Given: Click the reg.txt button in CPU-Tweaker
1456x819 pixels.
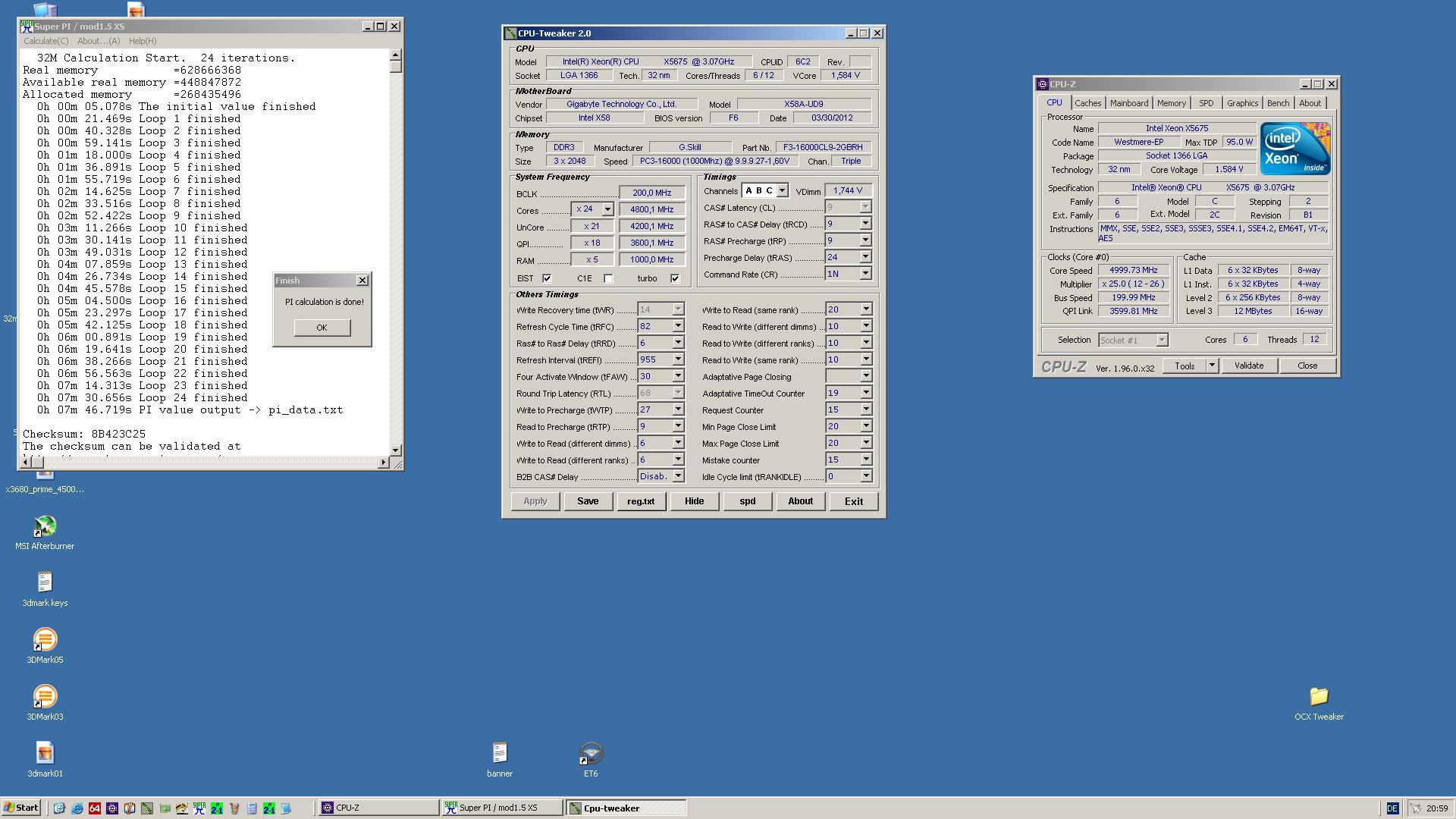Looking at the screenshot, I should click(x=641, y=501).
